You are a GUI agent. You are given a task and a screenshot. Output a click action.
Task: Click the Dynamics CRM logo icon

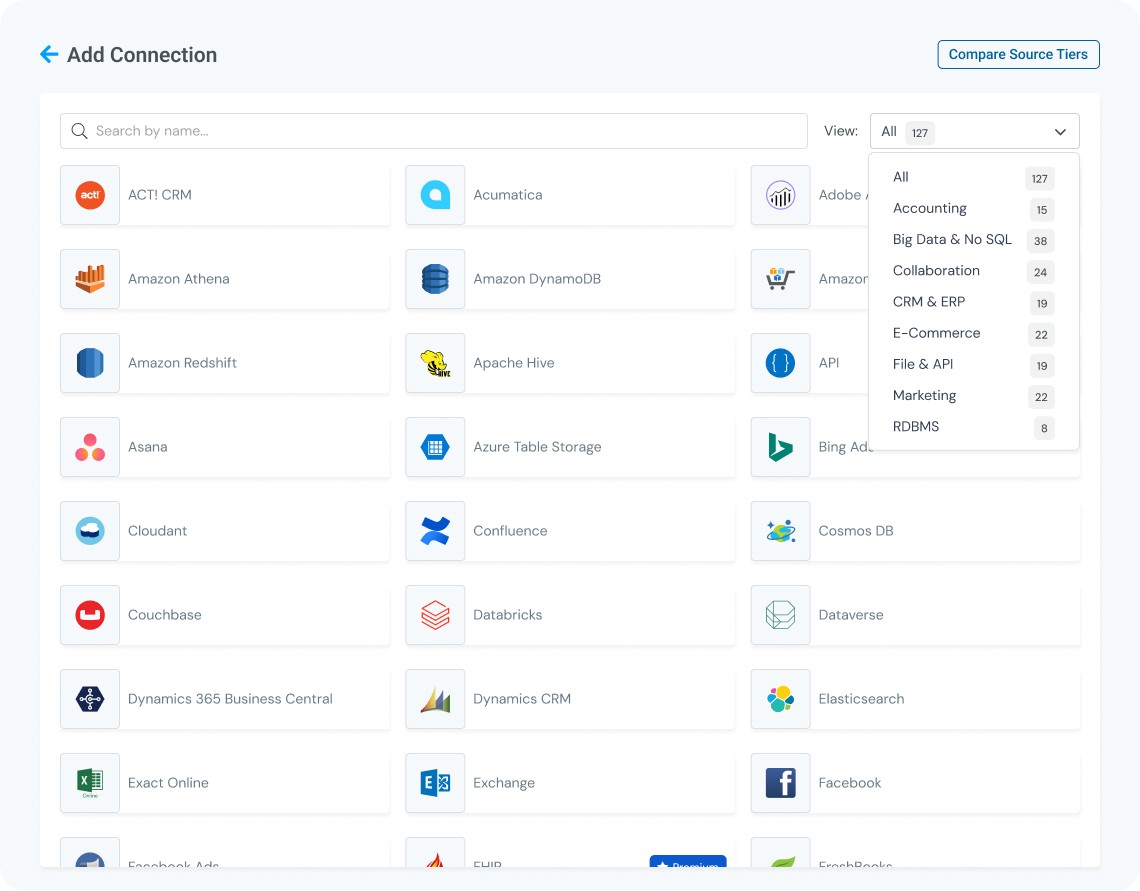coord(435,698)
